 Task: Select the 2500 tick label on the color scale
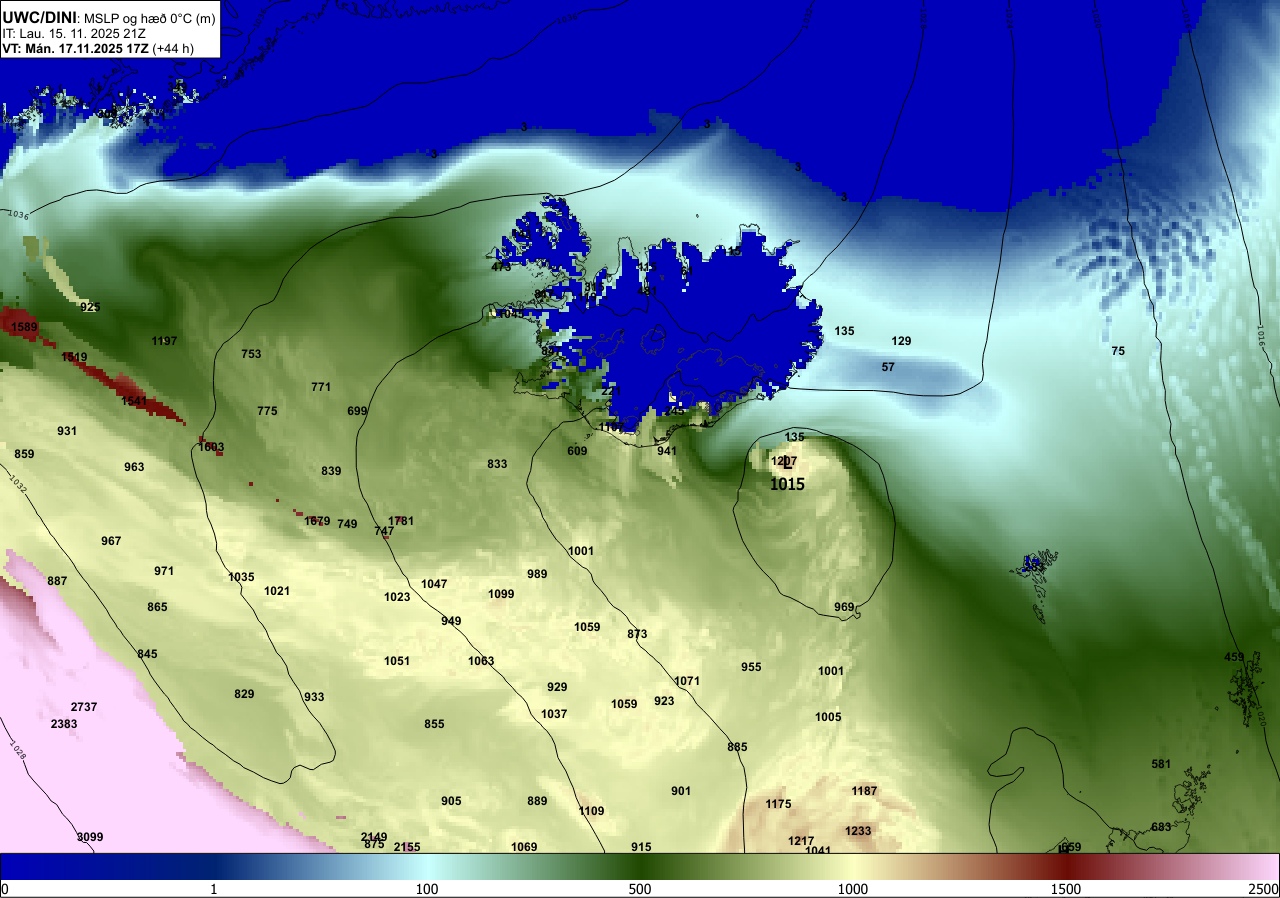coord(1264,889)
